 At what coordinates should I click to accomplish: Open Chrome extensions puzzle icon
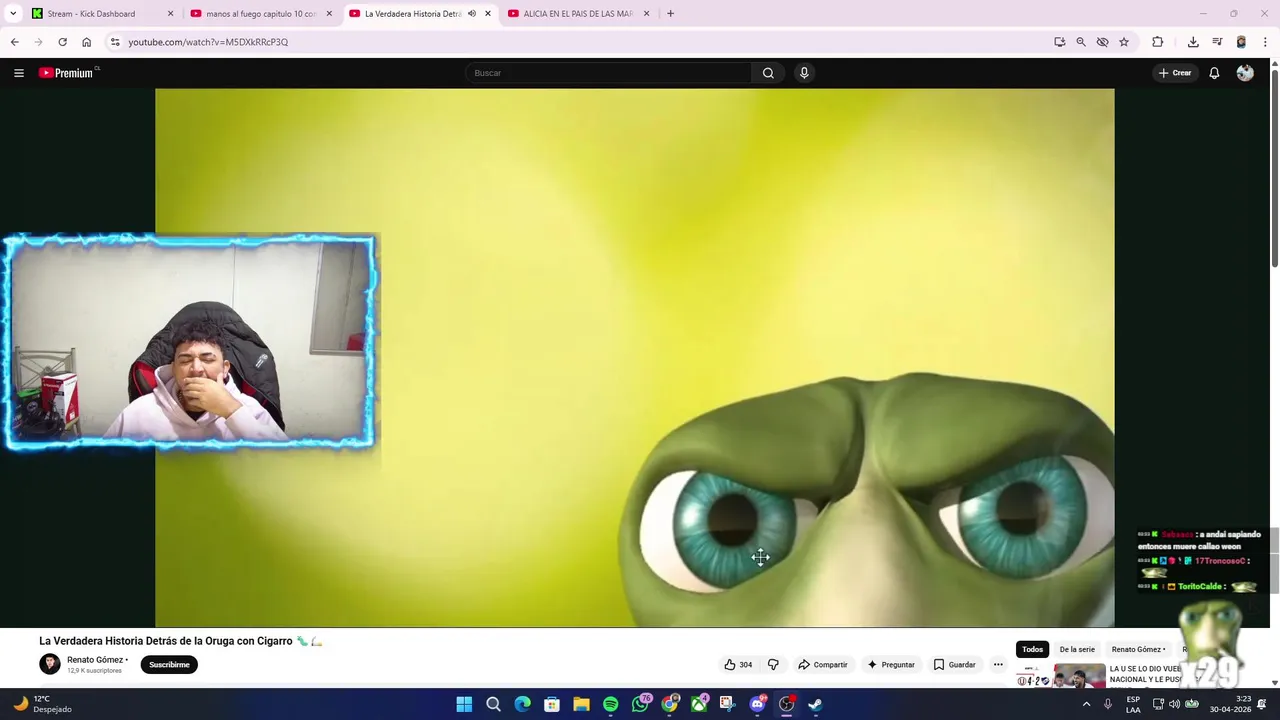pyautogui.click(x=1157, y=42)
